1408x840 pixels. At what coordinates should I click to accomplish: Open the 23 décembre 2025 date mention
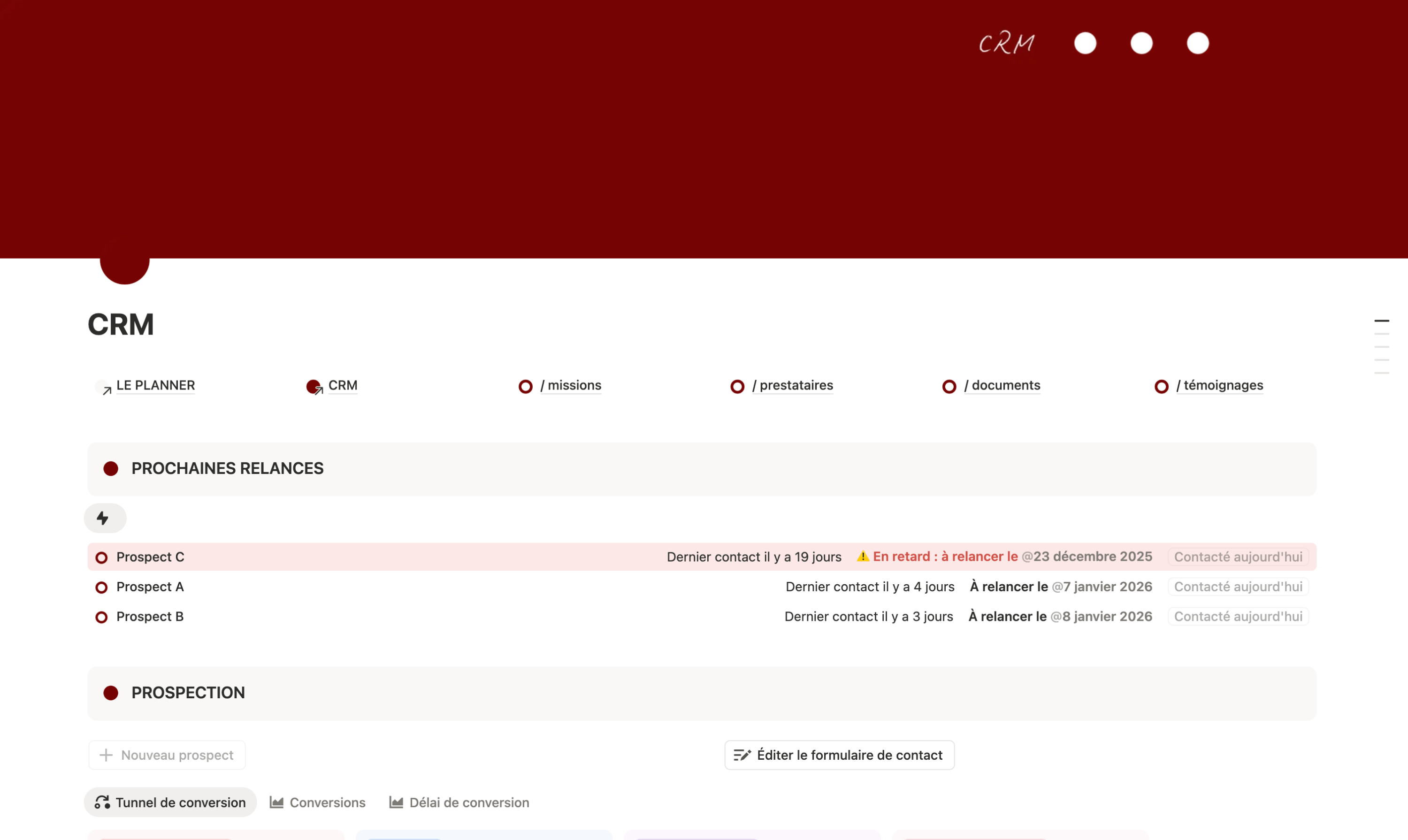[1087, 557]
